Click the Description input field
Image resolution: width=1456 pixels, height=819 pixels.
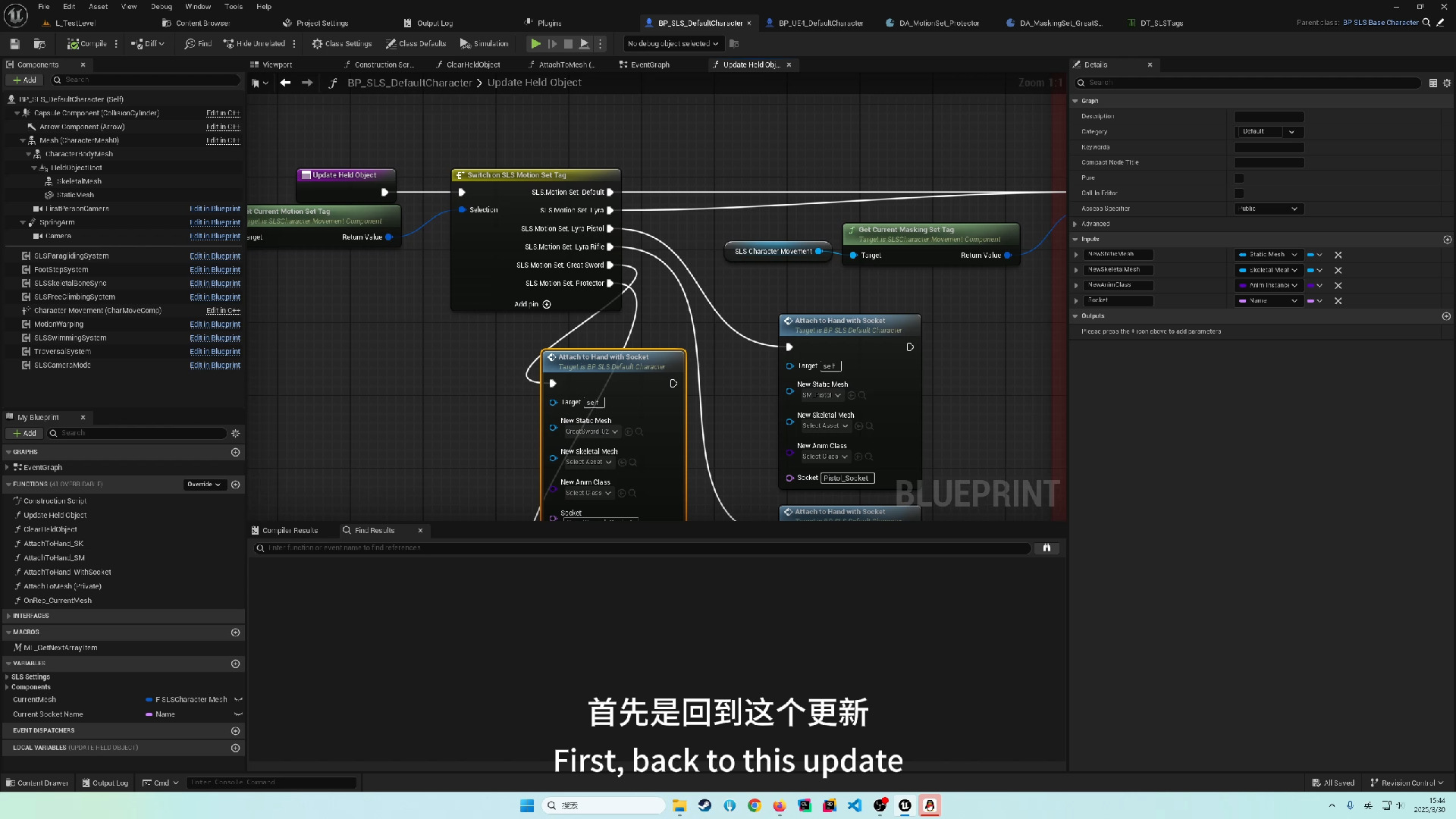1269,117
